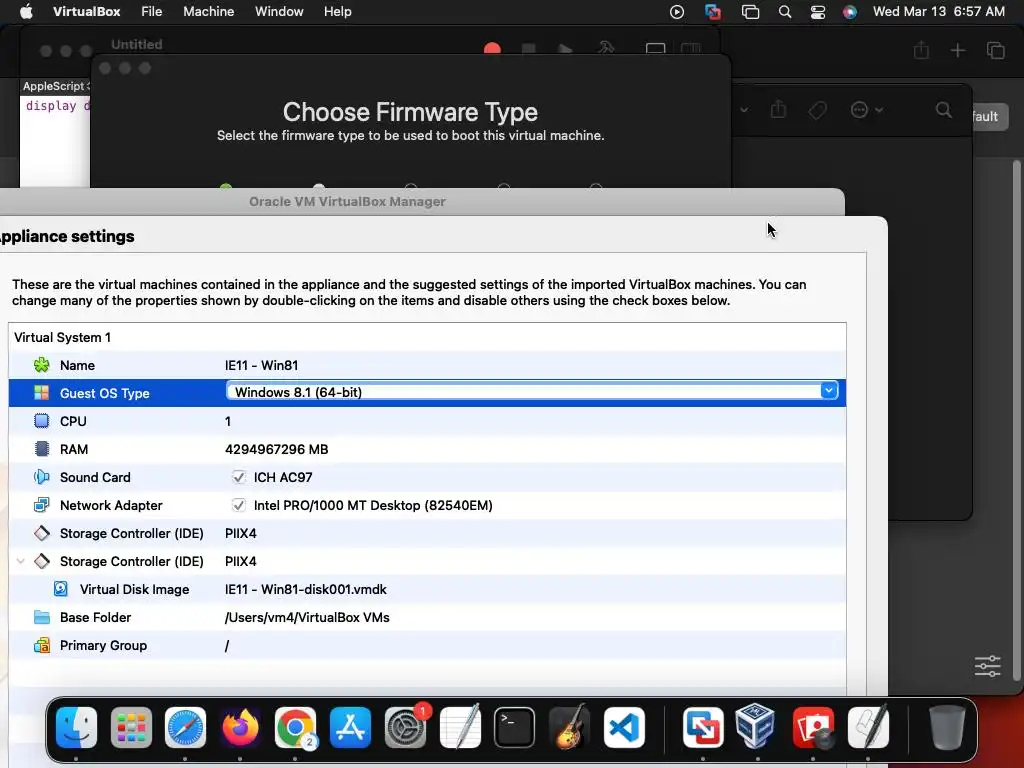Click the tag icon in the Finder toolbar
The height and width of the screenshot is (768, 1024).
pos(817,110)
